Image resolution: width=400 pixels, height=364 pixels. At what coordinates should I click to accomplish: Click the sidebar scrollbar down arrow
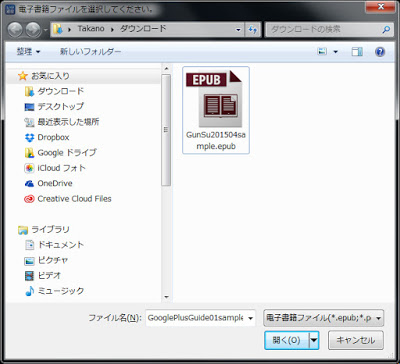pos(166,297)
